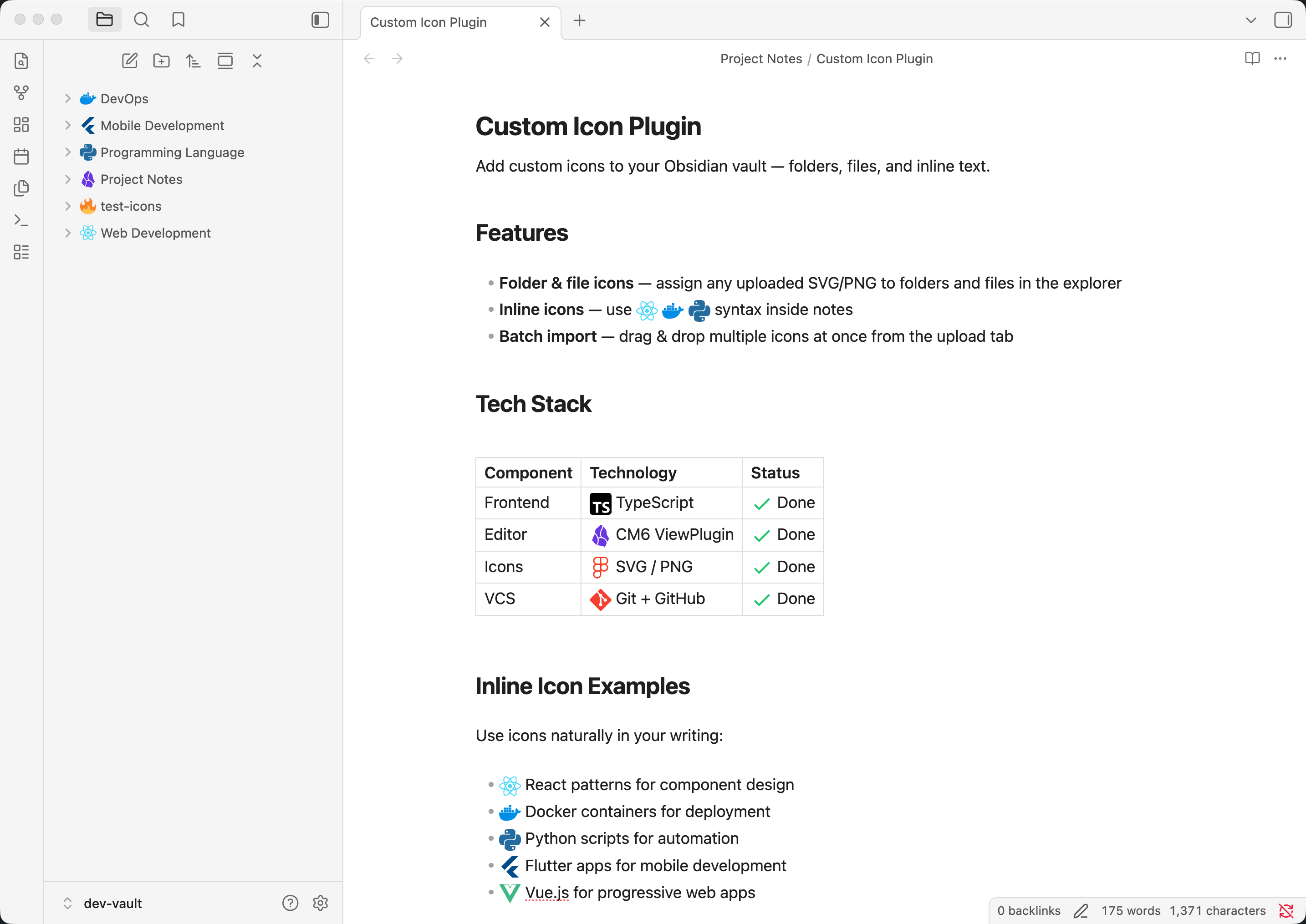Collapse all folders in explorer
The height and width of the screenshot is (924, 1306).
[x=257, y=61]
